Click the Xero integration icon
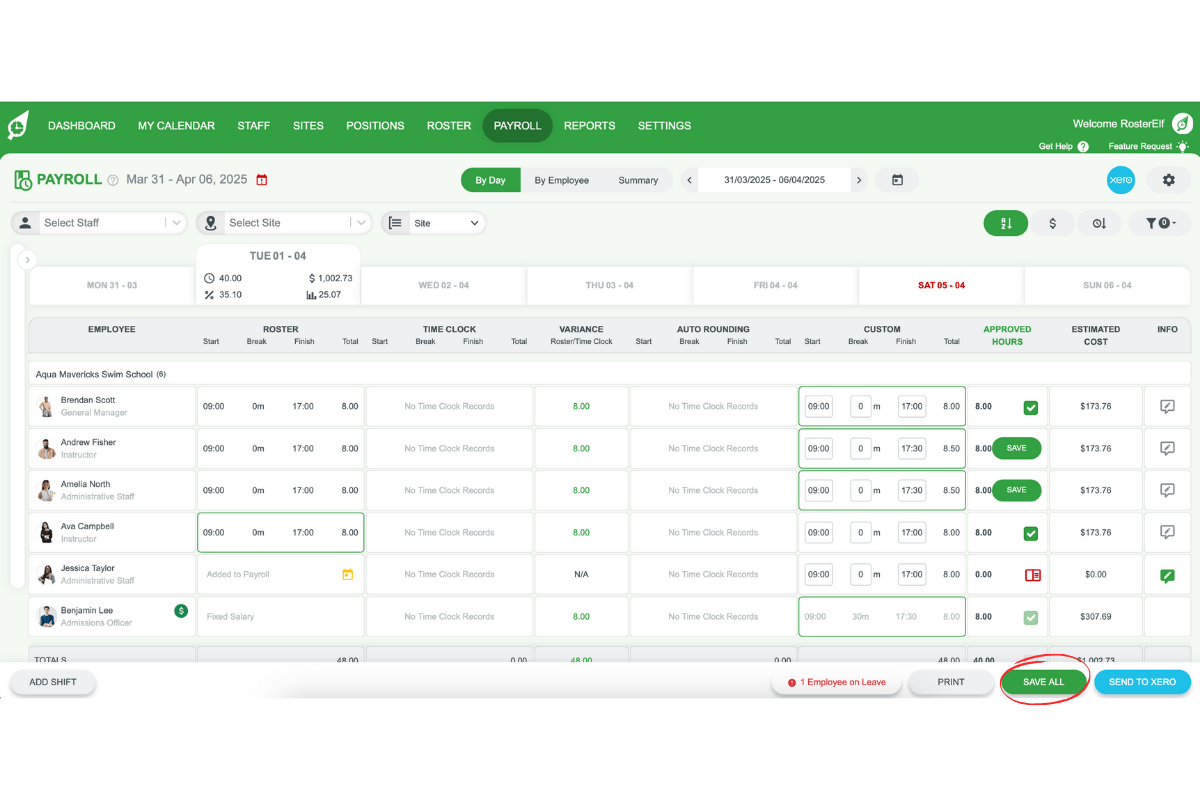This screenshot has height=800, width=1200. point(1120,180)
